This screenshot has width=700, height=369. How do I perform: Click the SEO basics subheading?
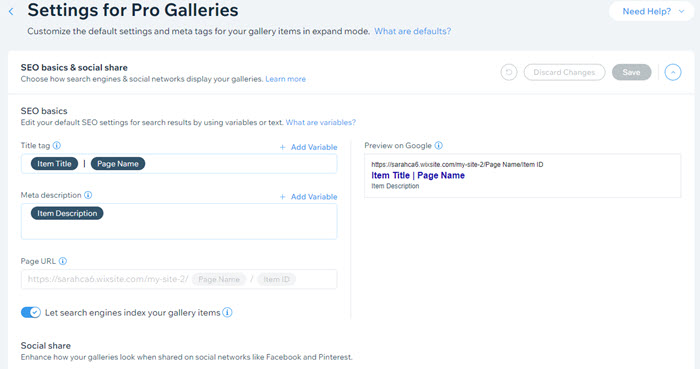pyautogui.click(x=44, y=111)
